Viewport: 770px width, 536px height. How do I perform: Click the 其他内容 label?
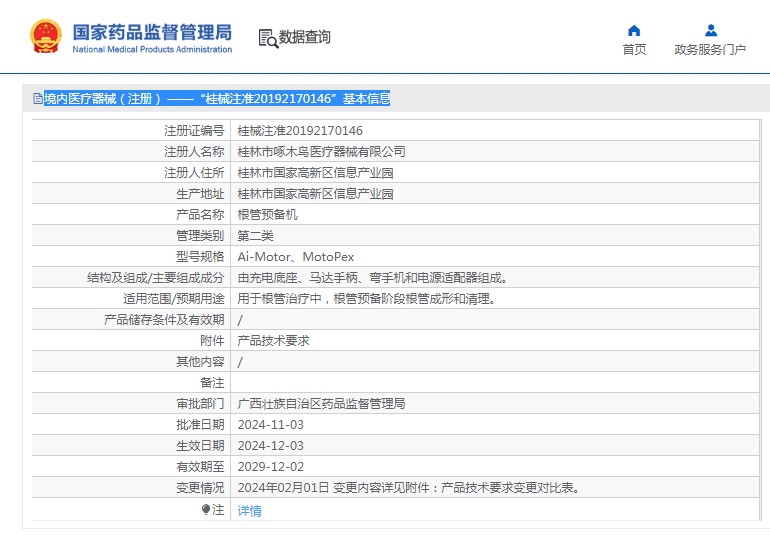point(200,362)
